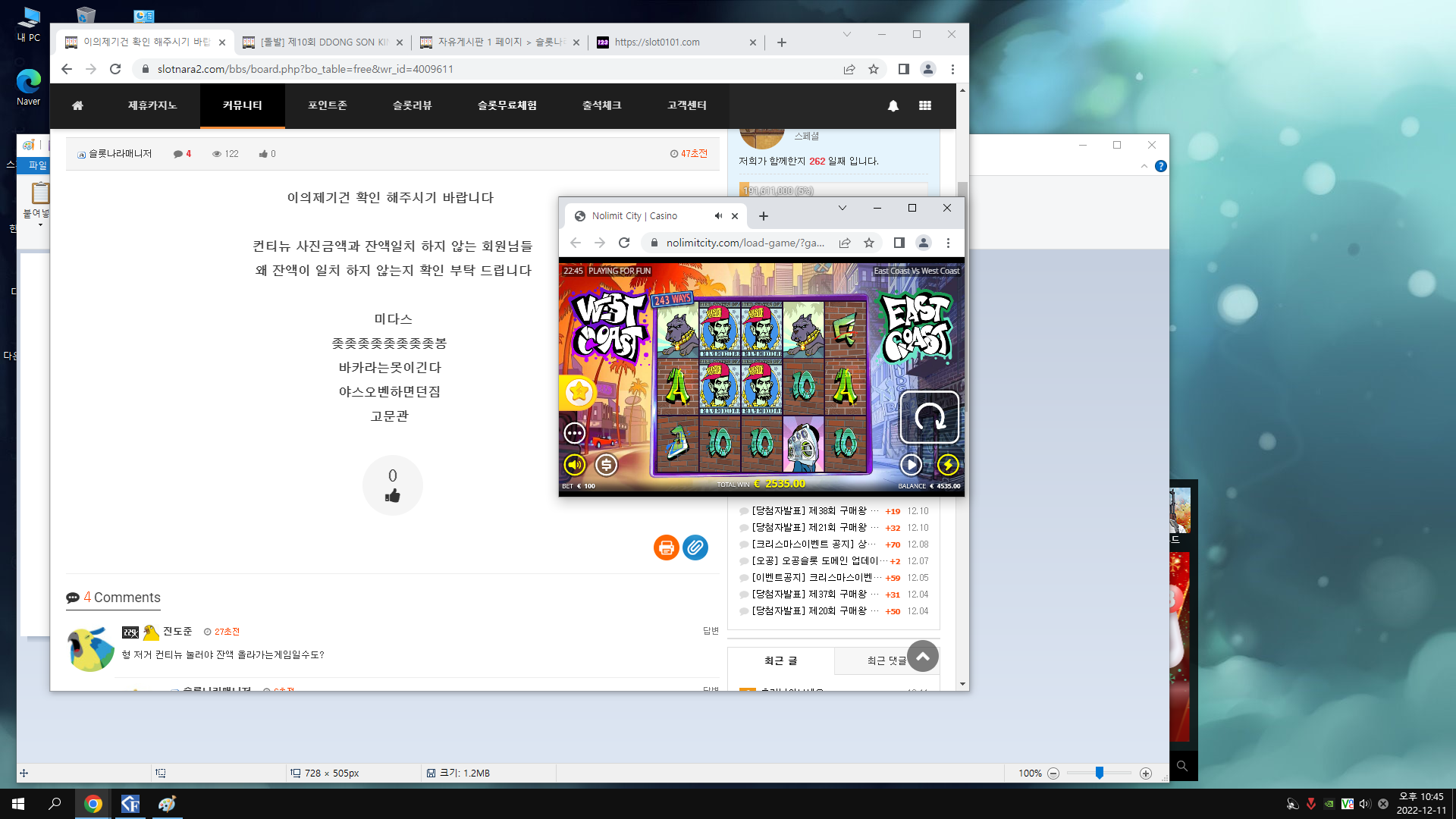Click the Paint zoom in plus button
Viewport: 1456px width, 819px height.
point(1146,773)
